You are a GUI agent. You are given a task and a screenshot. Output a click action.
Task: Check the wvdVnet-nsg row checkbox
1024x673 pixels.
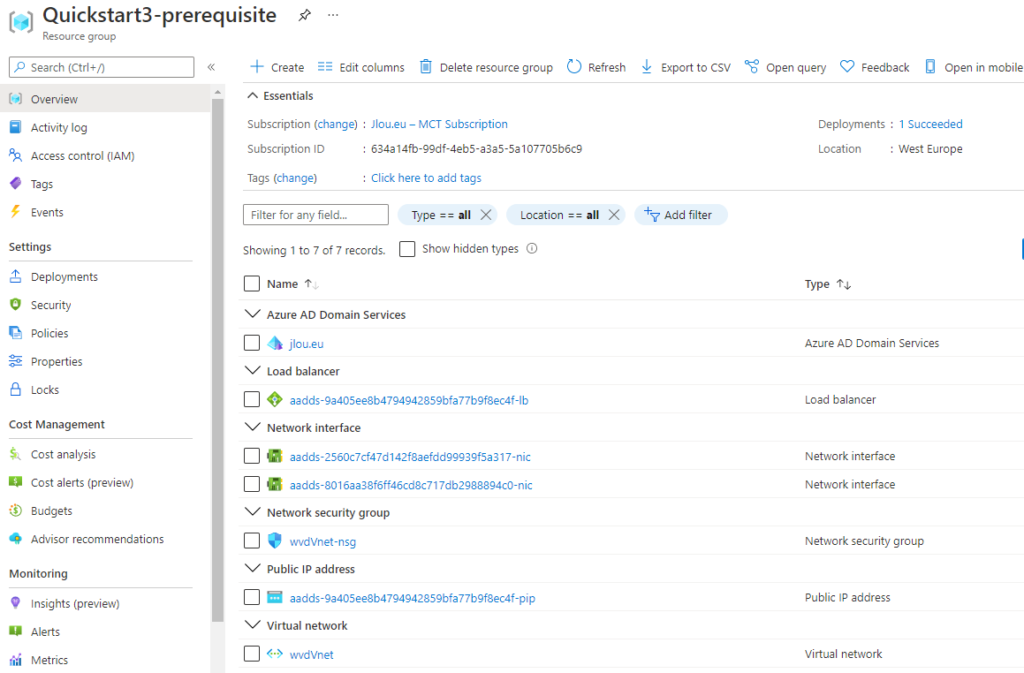251,540
